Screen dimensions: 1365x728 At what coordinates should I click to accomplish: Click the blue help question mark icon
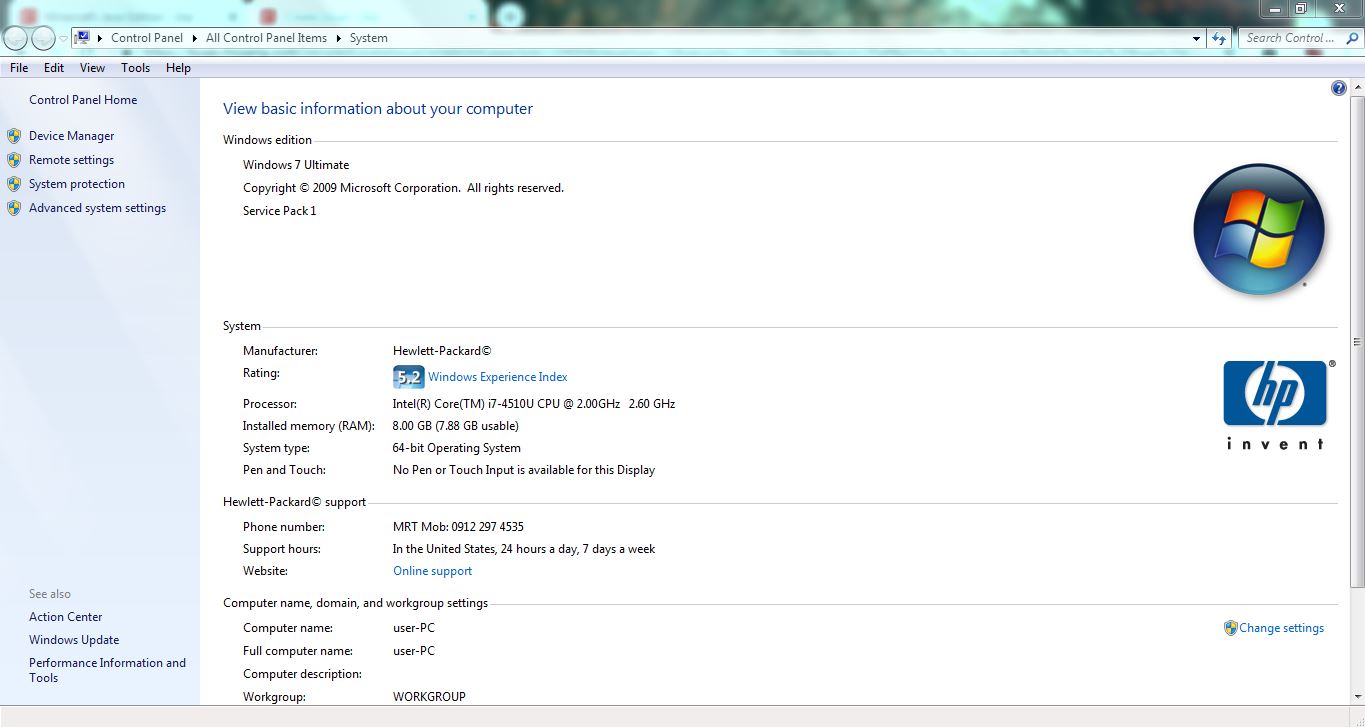(x=1338, y=88)
